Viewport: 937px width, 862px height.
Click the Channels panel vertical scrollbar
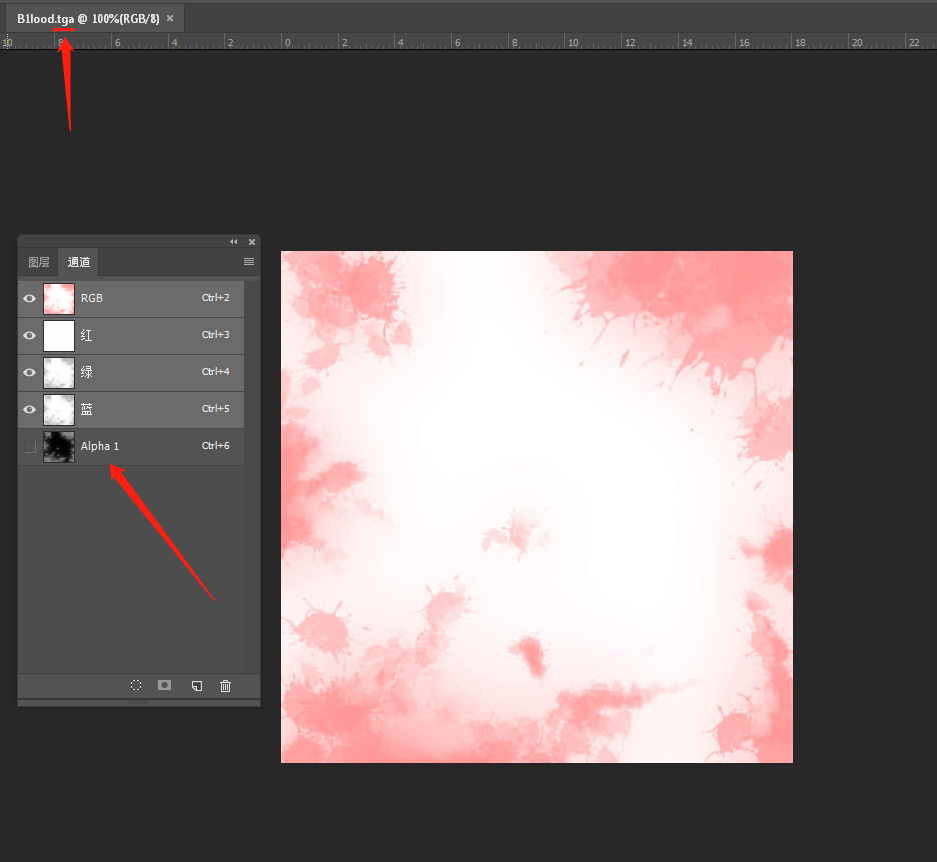(252, 476)
